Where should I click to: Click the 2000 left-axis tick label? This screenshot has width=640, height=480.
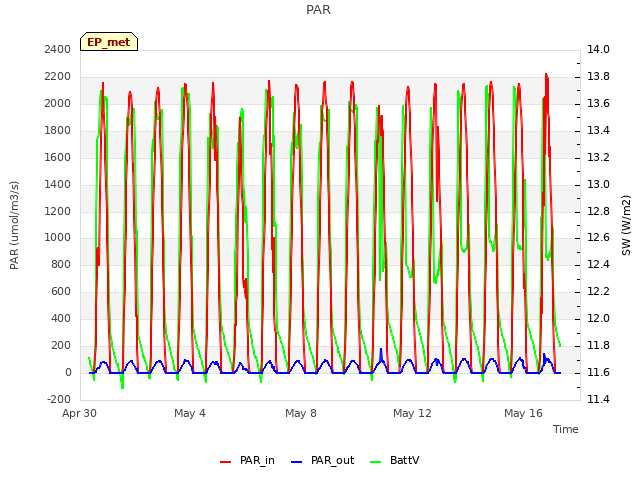[x=58, y=103]
